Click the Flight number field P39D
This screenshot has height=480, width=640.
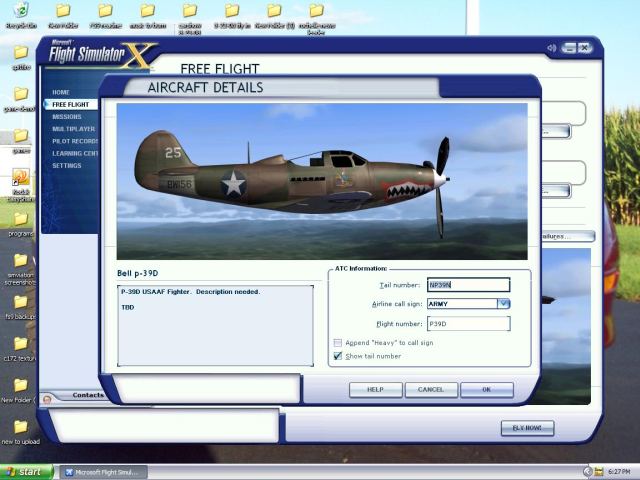469,324
